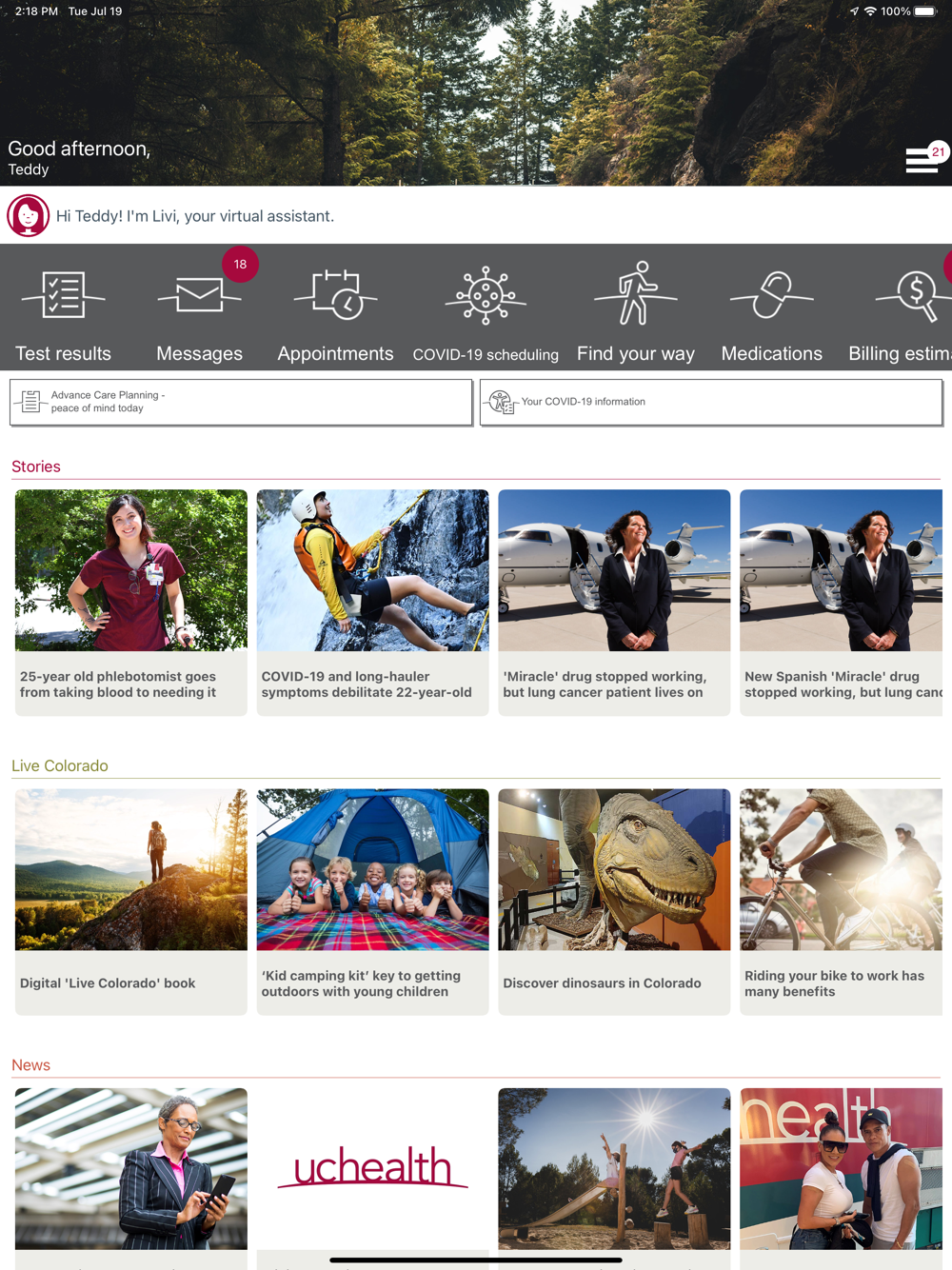Read '25-year old phlebotomist goes from taking blood' title
The width and height of the screenshot is (952, 1270).
(x=118, y=685)
